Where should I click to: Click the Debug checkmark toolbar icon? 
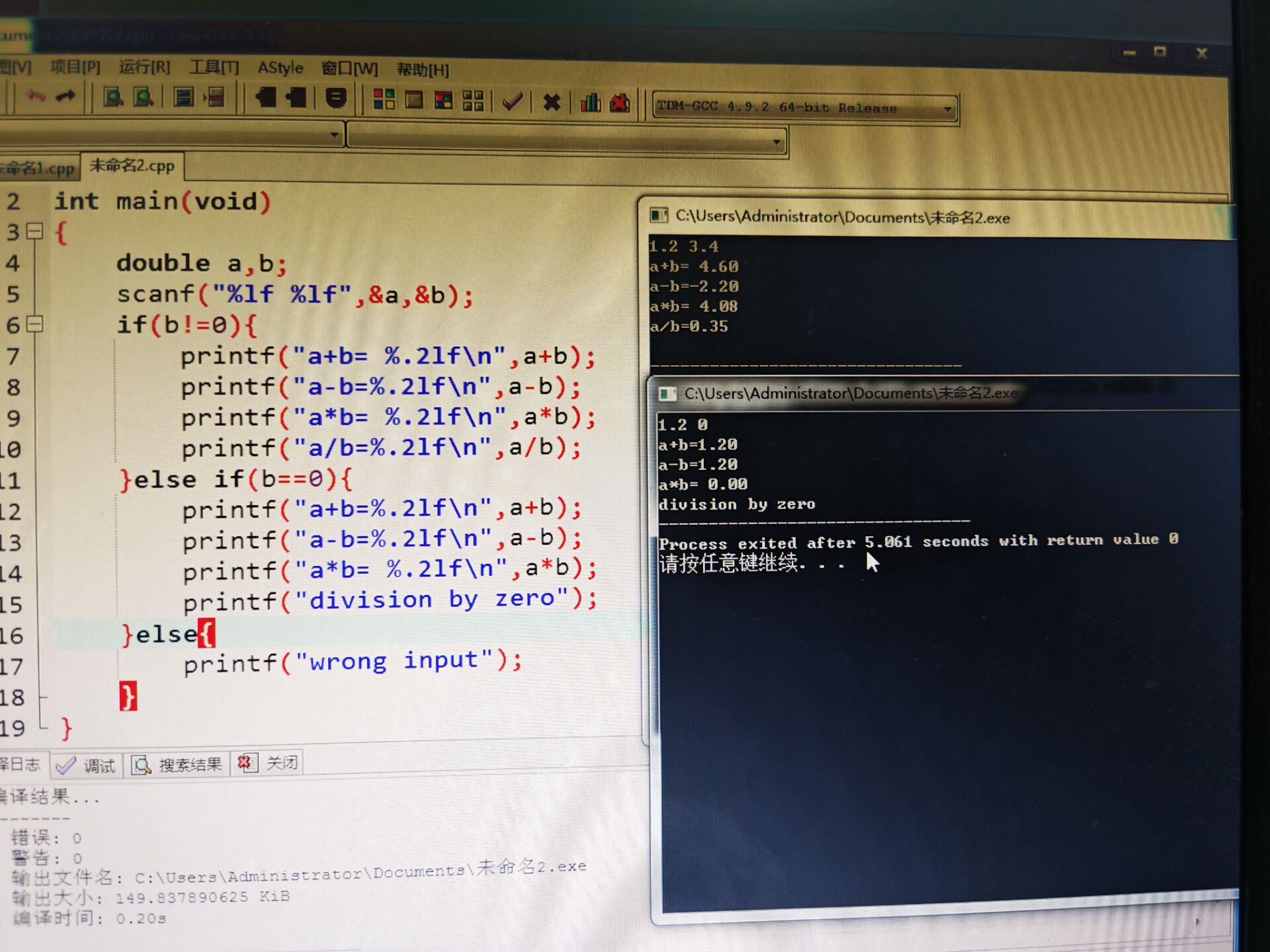[513, 102]
